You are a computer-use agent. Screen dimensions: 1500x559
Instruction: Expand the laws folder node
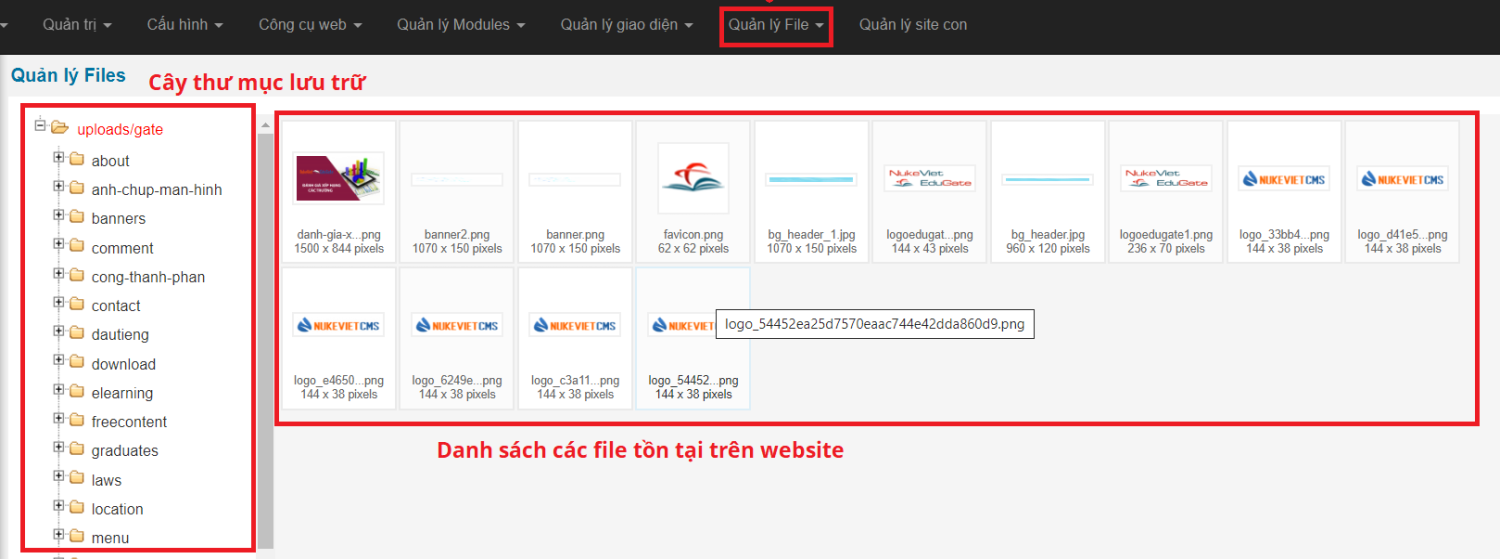59,477
